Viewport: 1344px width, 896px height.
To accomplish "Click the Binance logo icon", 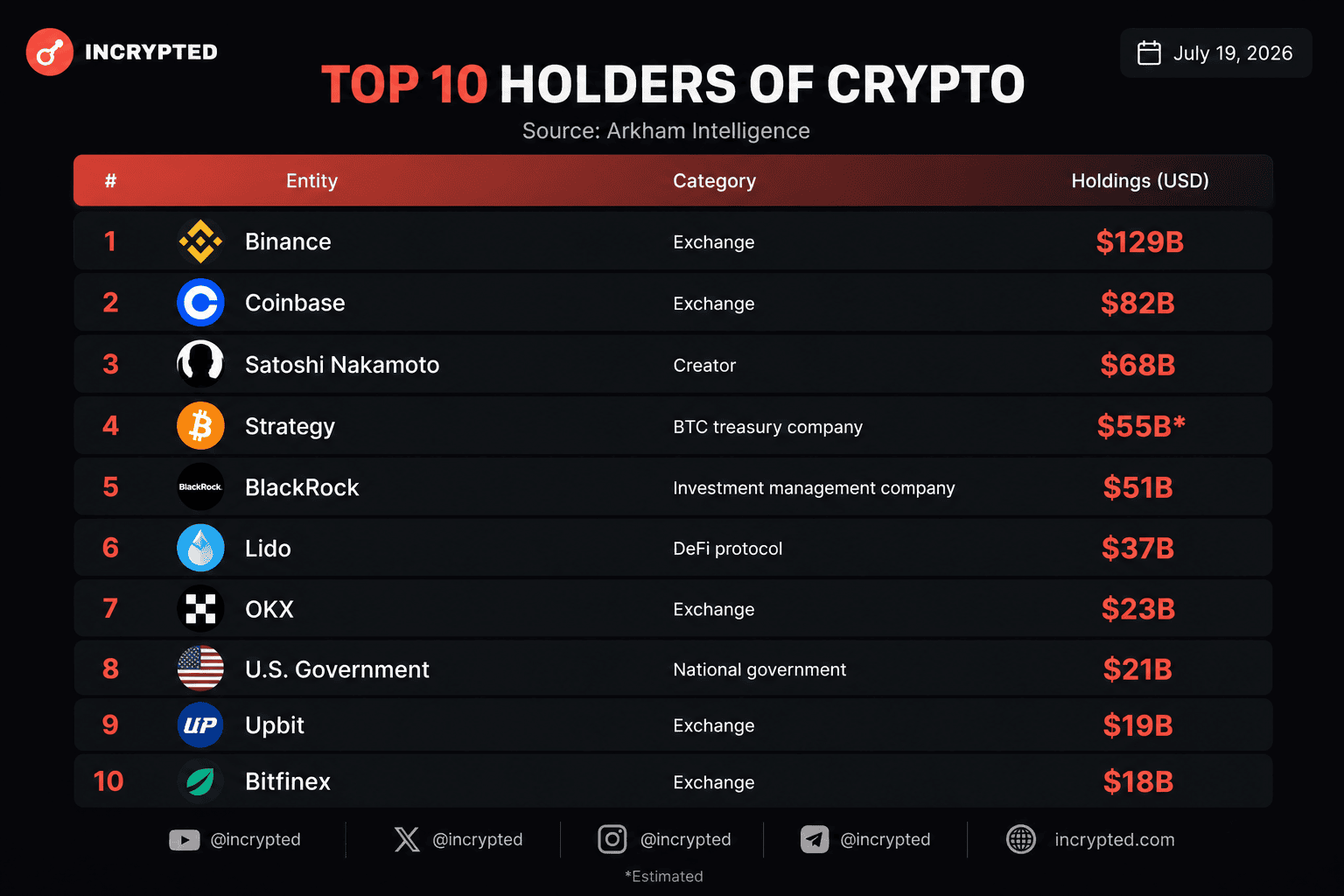I will click(200, 241).
